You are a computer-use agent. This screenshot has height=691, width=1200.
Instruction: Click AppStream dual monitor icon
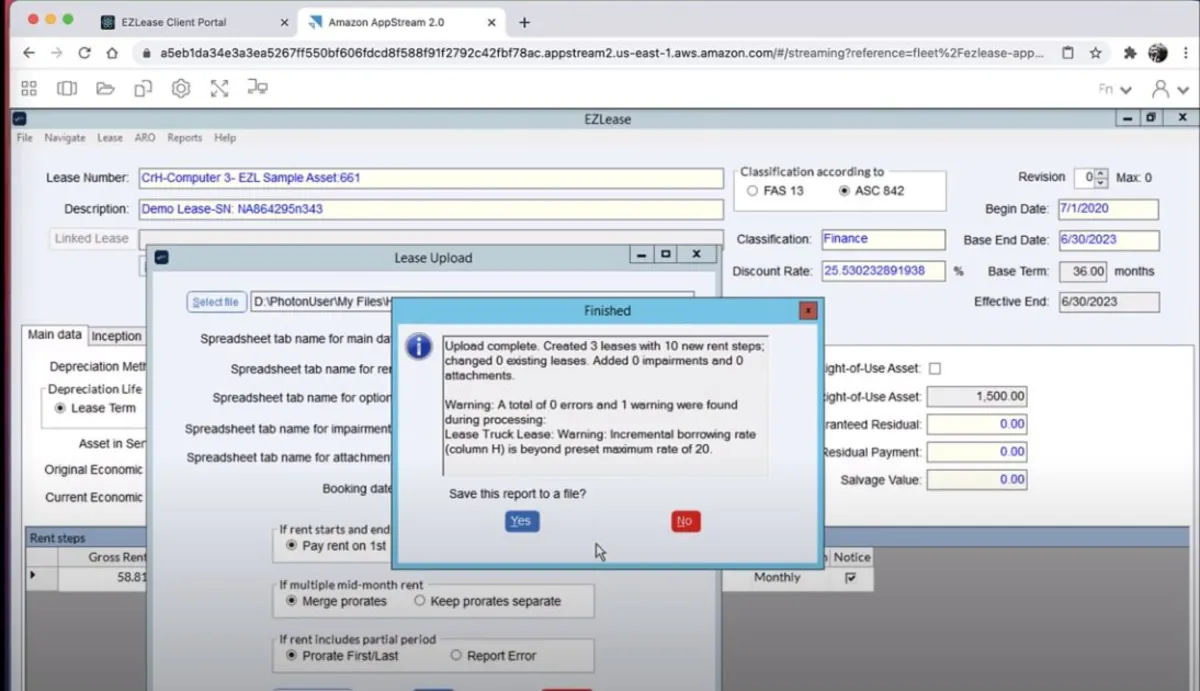pos(257,88)
